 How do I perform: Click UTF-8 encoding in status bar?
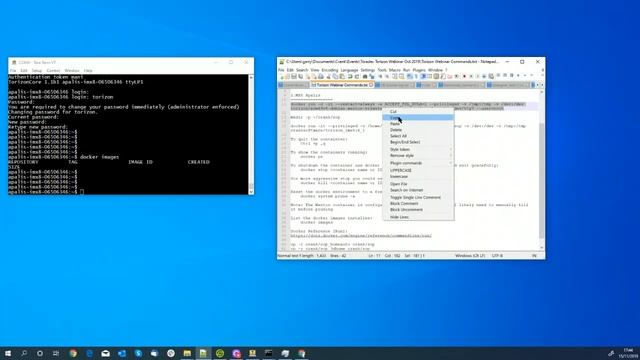[497, 256]
